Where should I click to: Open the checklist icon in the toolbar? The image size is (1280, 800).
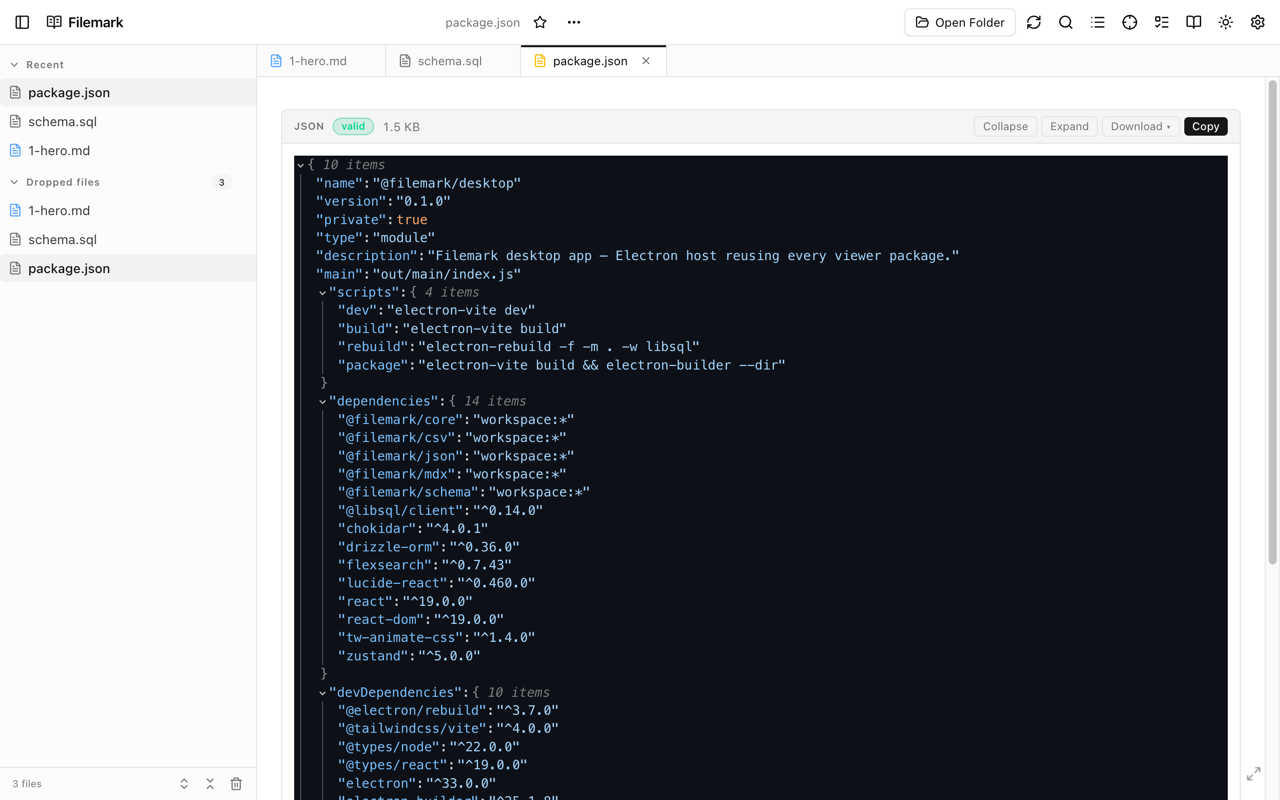[x=1162, y=22]
